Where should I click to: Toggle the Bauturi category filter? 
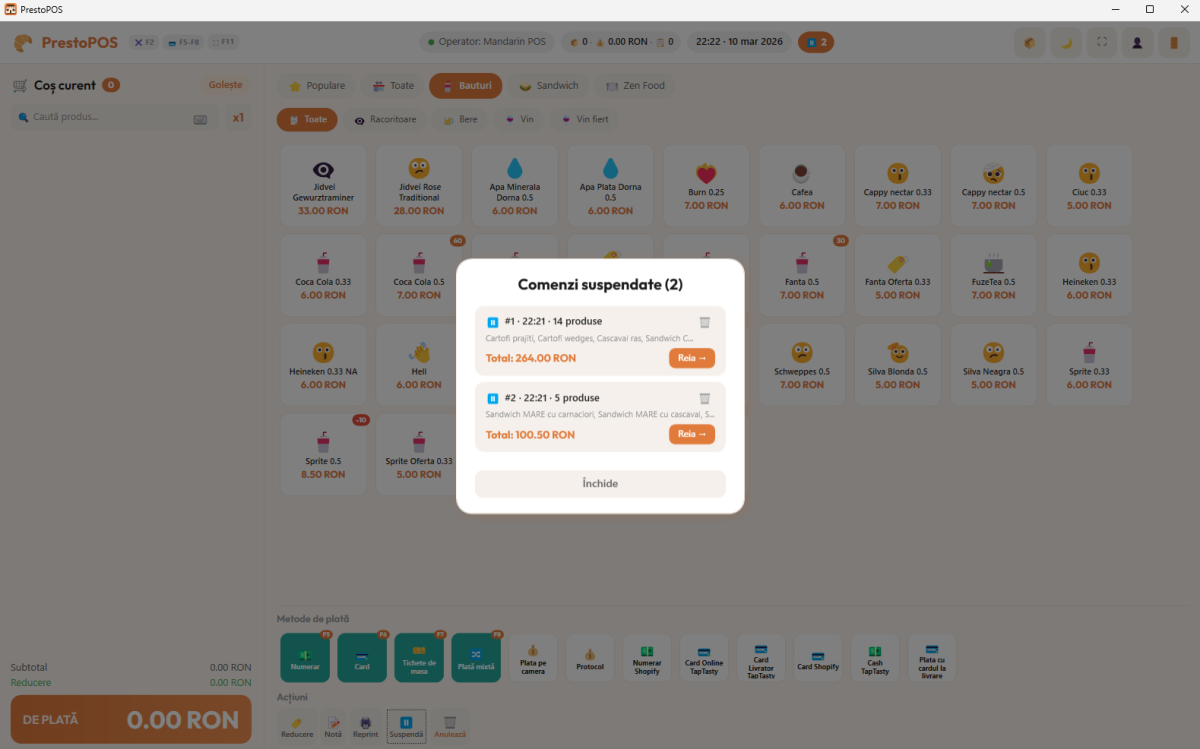(x=465, y=86)
